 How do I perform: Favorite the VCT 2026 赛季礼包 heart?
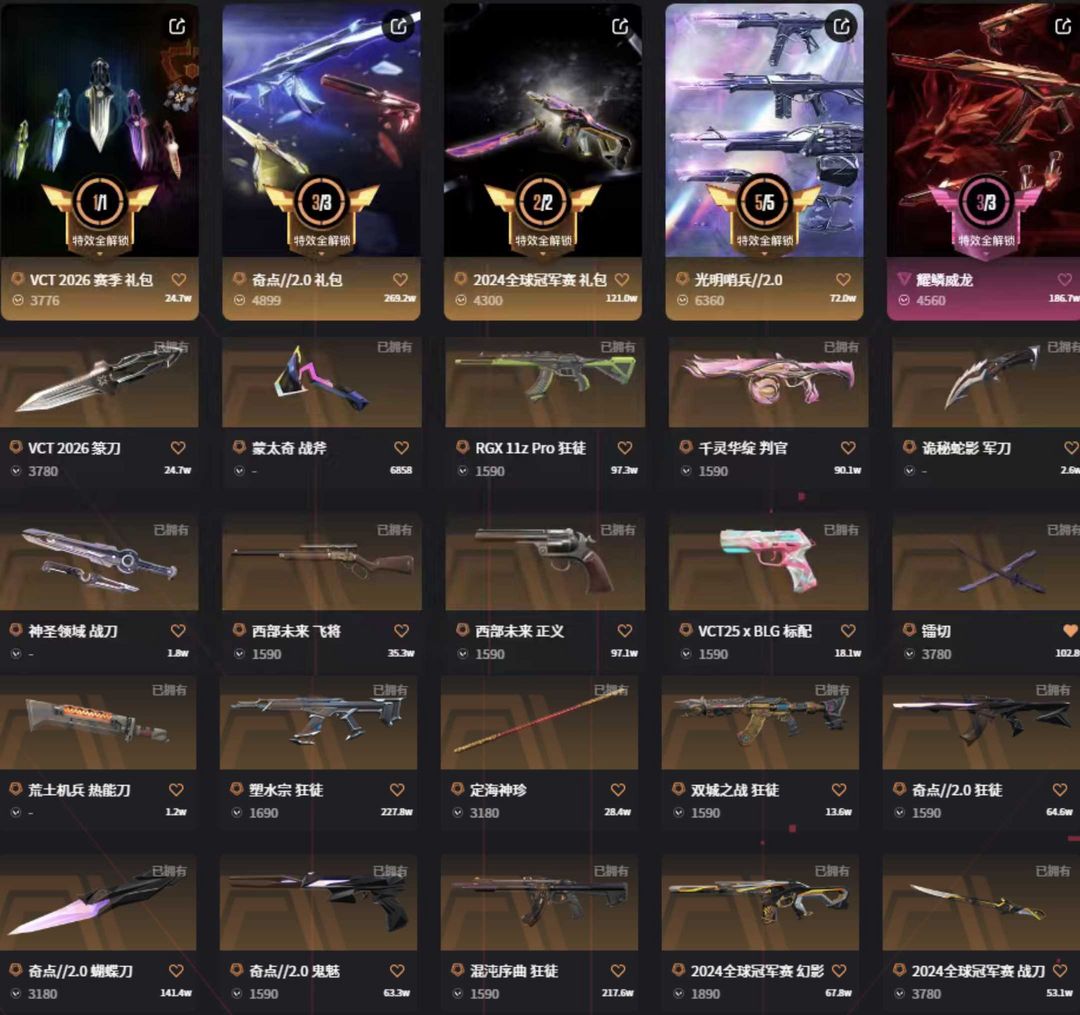coord(179,280)
